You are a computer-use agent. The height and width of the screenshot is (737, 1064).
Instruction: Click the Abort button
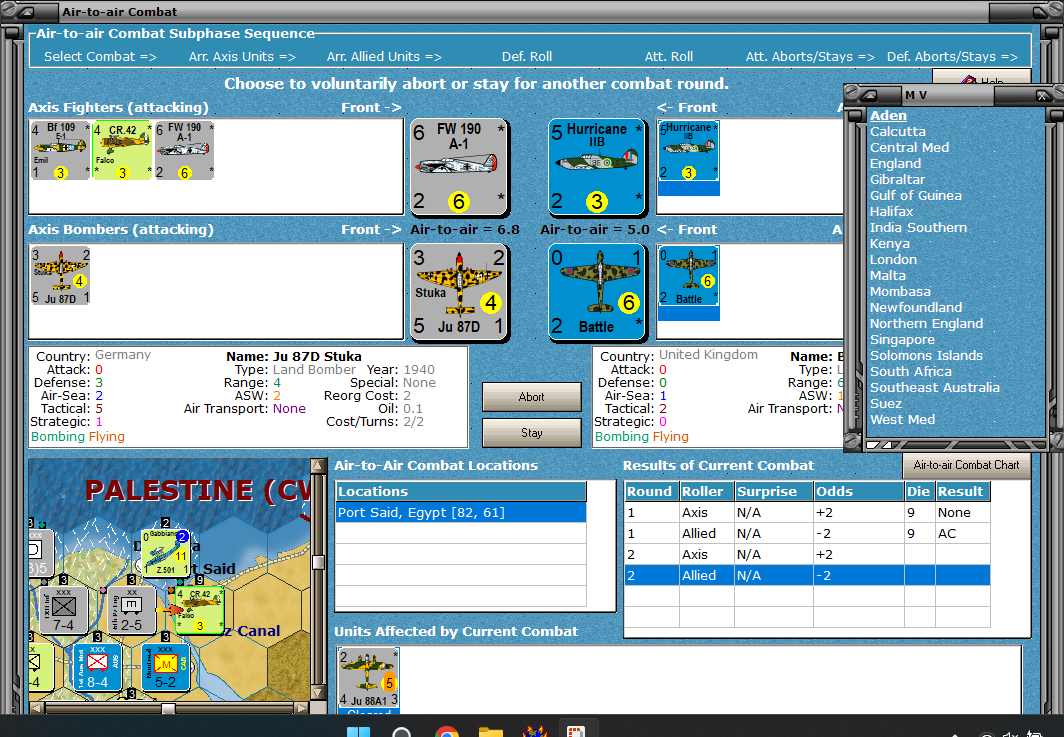click(531, 397)
